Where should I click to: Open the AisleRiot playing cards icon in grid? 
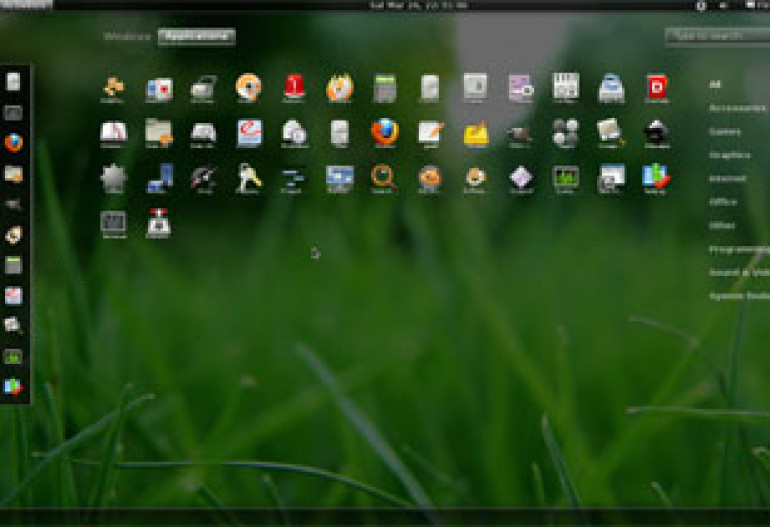[x=159, y=88]
